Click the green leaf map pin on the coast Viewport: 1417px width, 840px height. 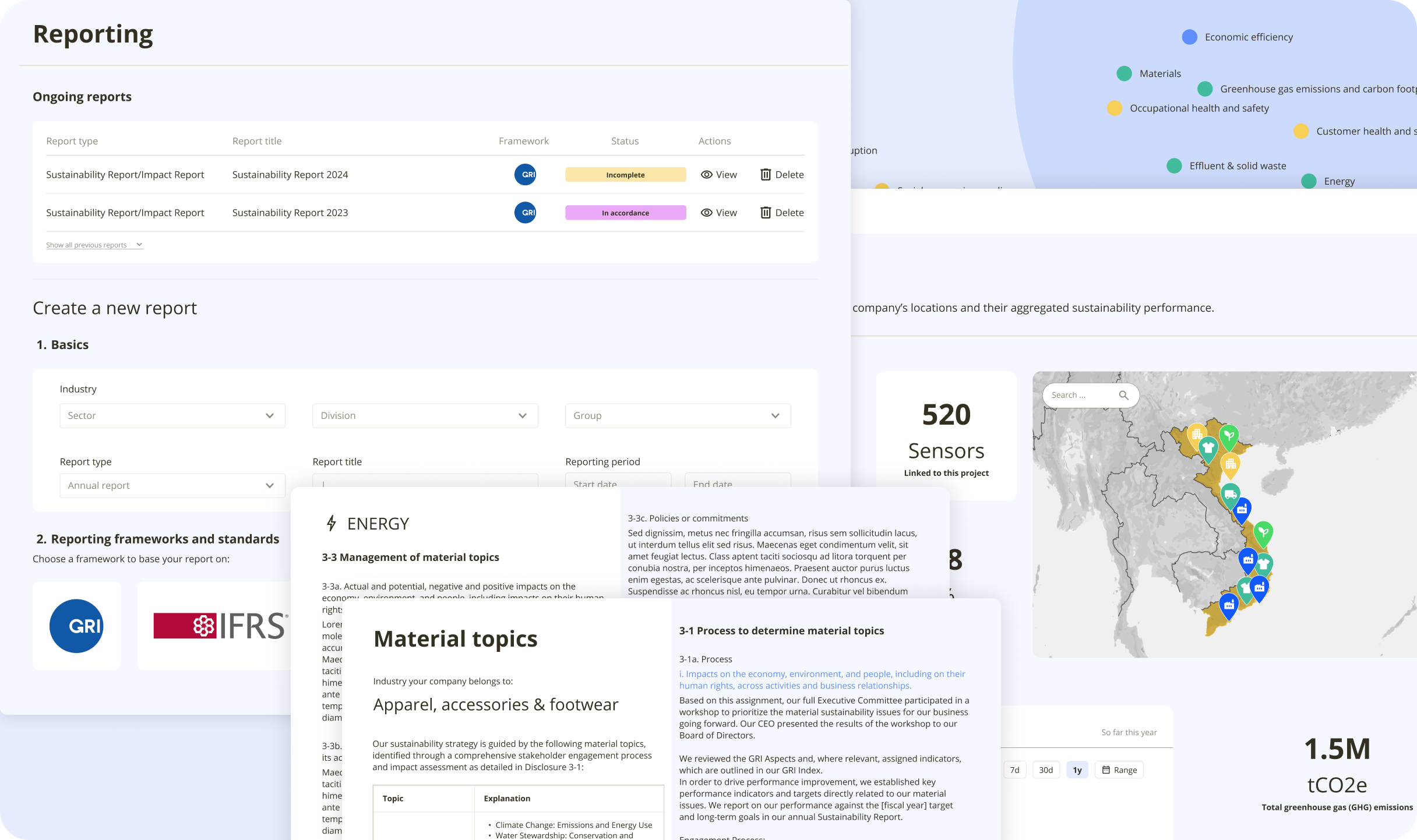[x=1263, y=531]
